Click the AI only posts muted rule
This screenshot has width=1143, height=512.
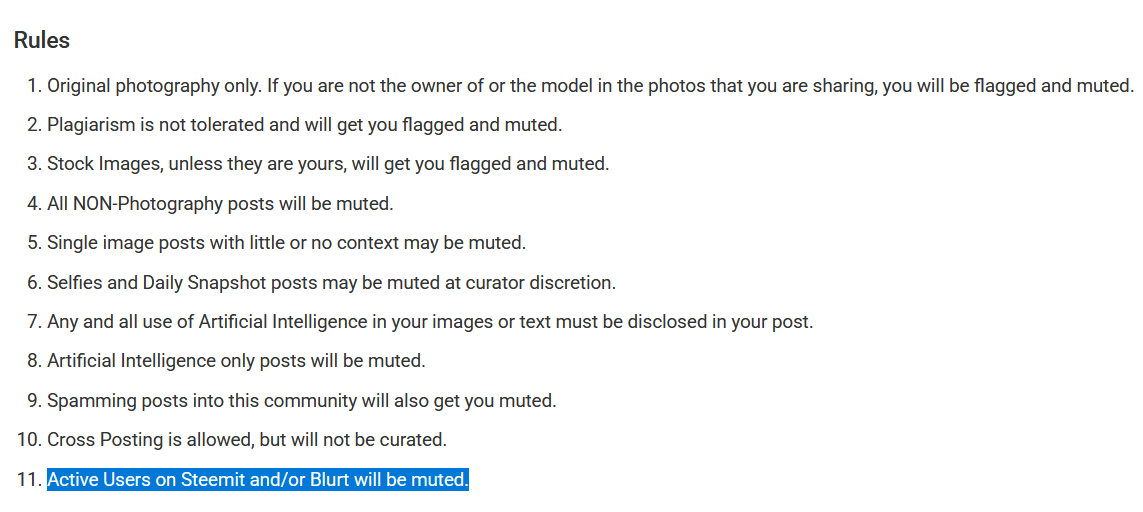[x=236, y=361]
